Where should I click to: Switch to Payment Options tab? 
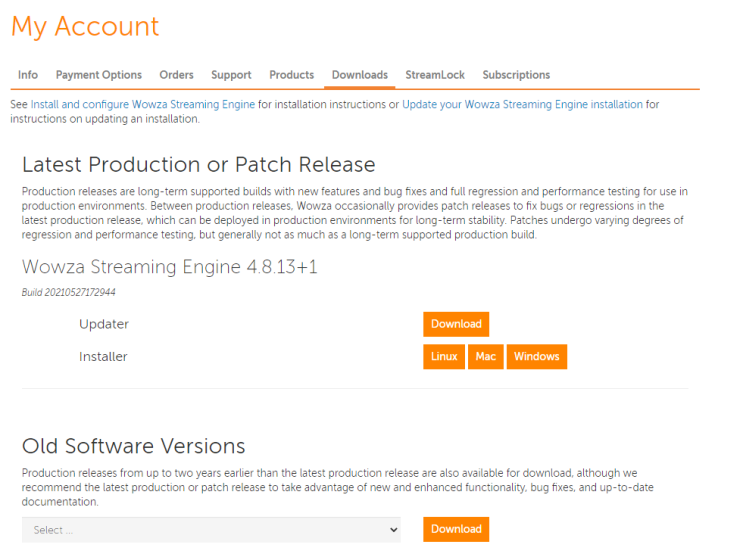point(99,75)
